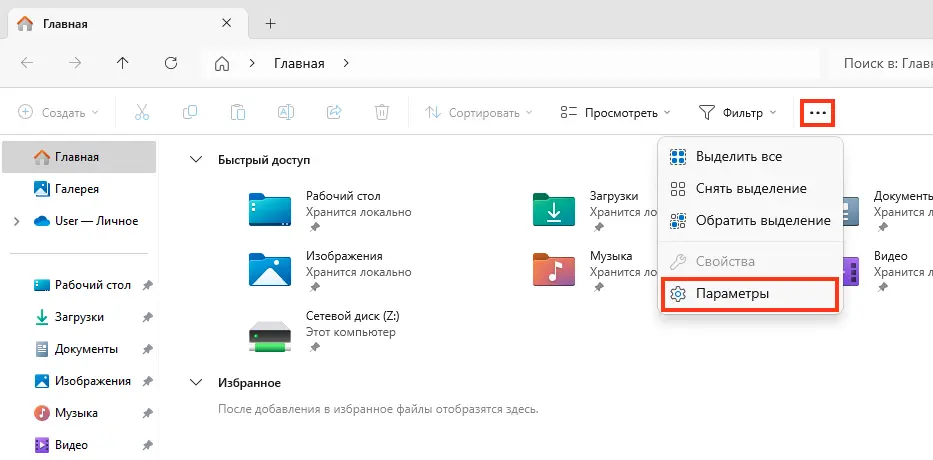
Task: Click the Paste clipboard icon
Action: pos(237,113)
